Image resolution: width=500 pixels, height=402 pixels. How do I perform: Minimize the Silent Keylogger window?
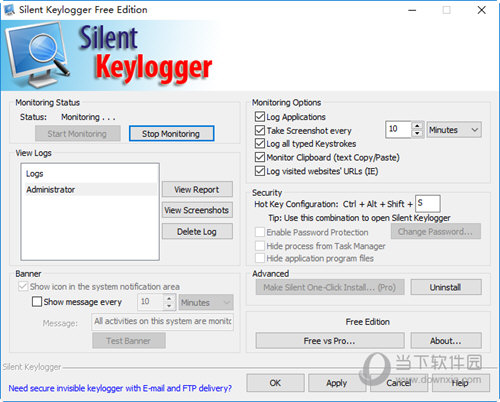click(412, 10)
